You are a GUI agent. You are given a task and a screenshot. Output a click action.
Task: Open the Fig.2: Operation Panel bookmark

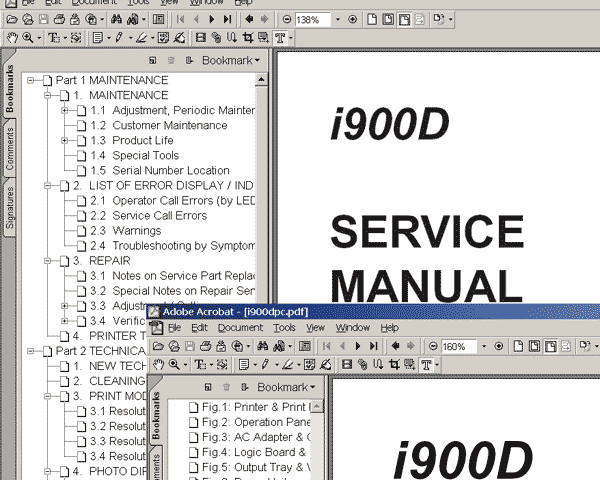click(x=256, y=422)
